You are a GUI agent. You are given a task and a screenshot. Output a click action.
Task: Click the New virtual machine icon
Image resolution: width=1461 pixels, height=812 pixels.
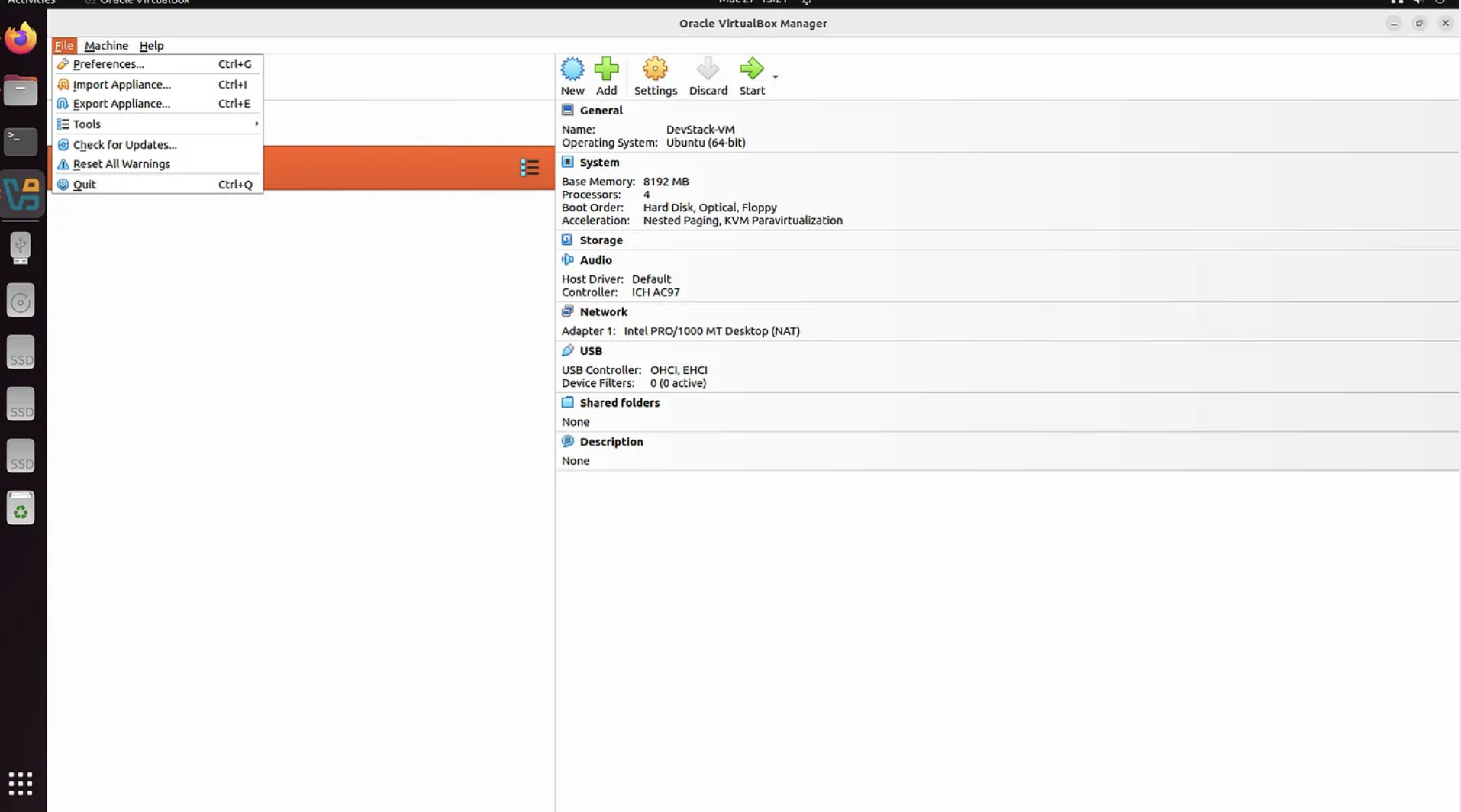pyautogui.click(x=572, y=69)
